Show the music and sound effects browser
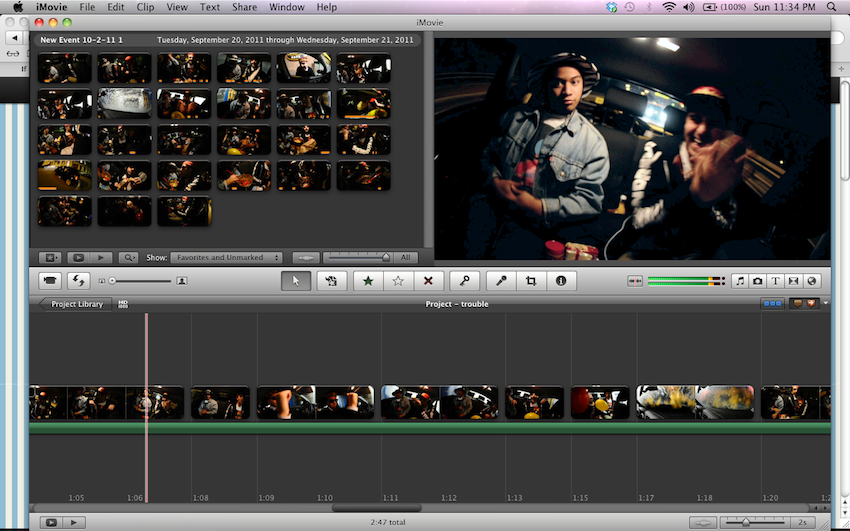The image size is (850, 531). [740, 281]
